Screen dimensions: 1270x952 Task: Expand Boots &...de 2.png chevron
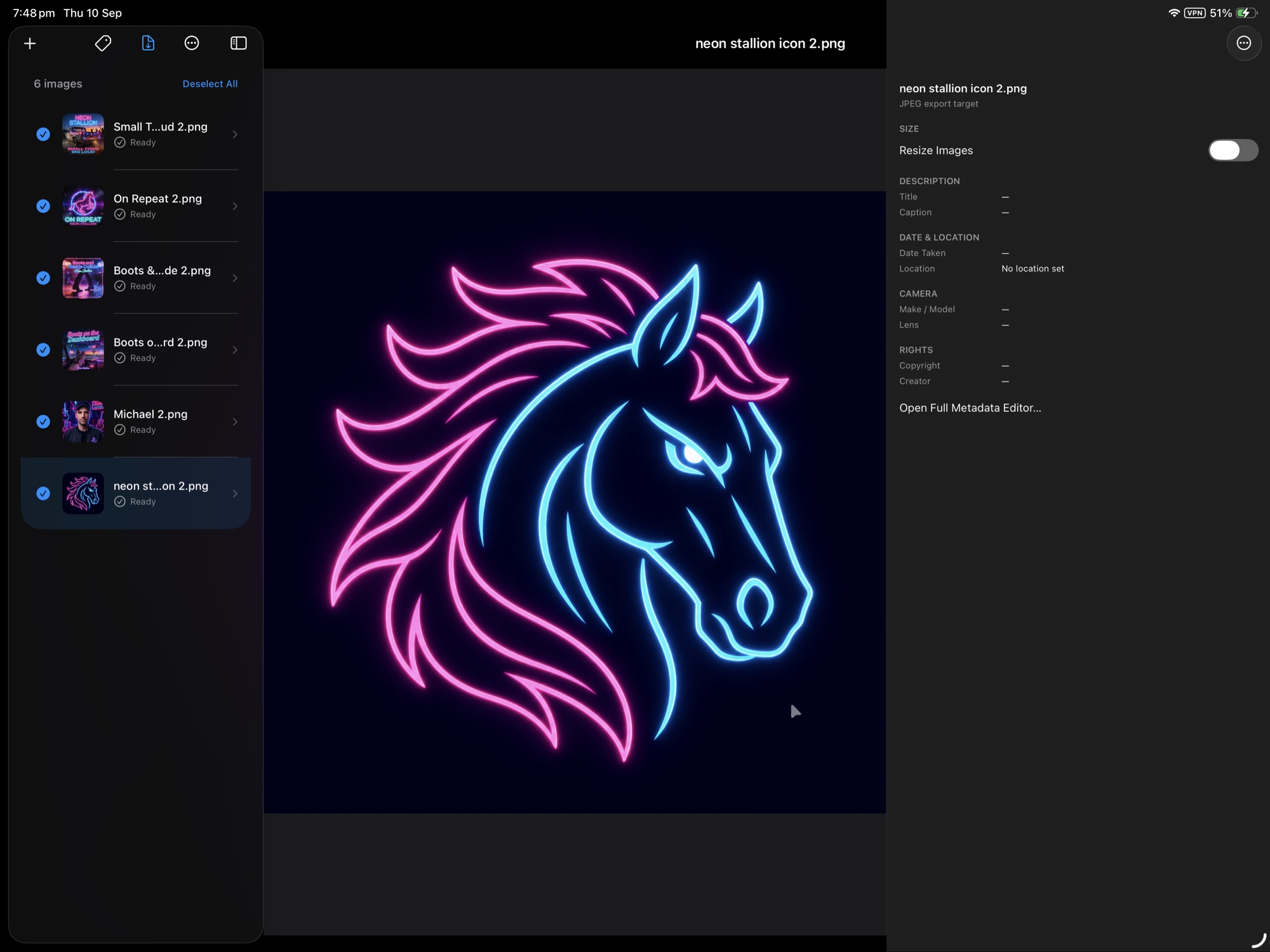click(x=235, y=278)
